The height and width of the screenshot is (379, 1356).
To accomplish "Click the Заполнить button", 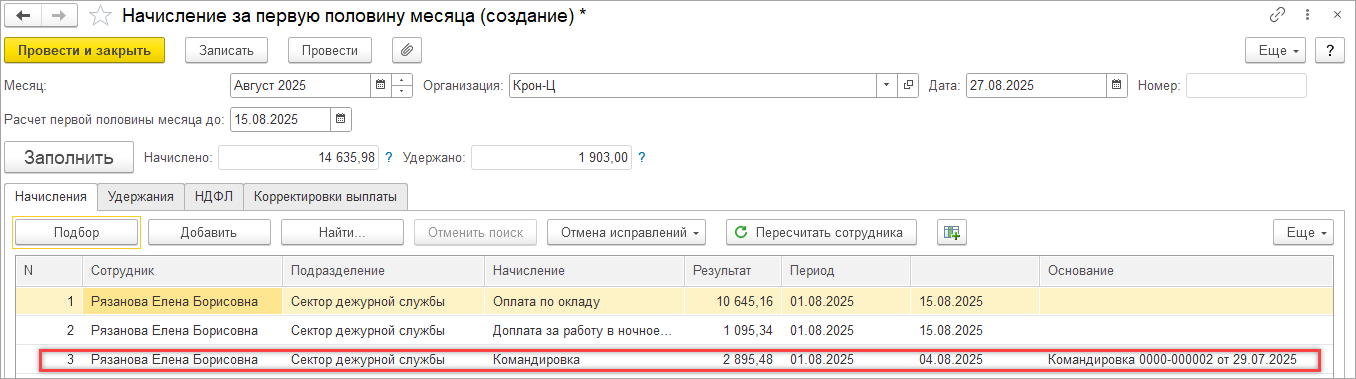I will tap(69, 158).
